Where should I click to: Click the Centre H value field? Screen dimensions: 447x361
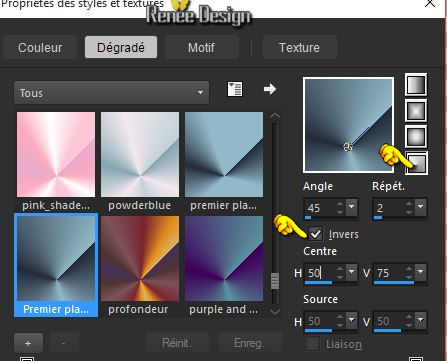point(321,273)
